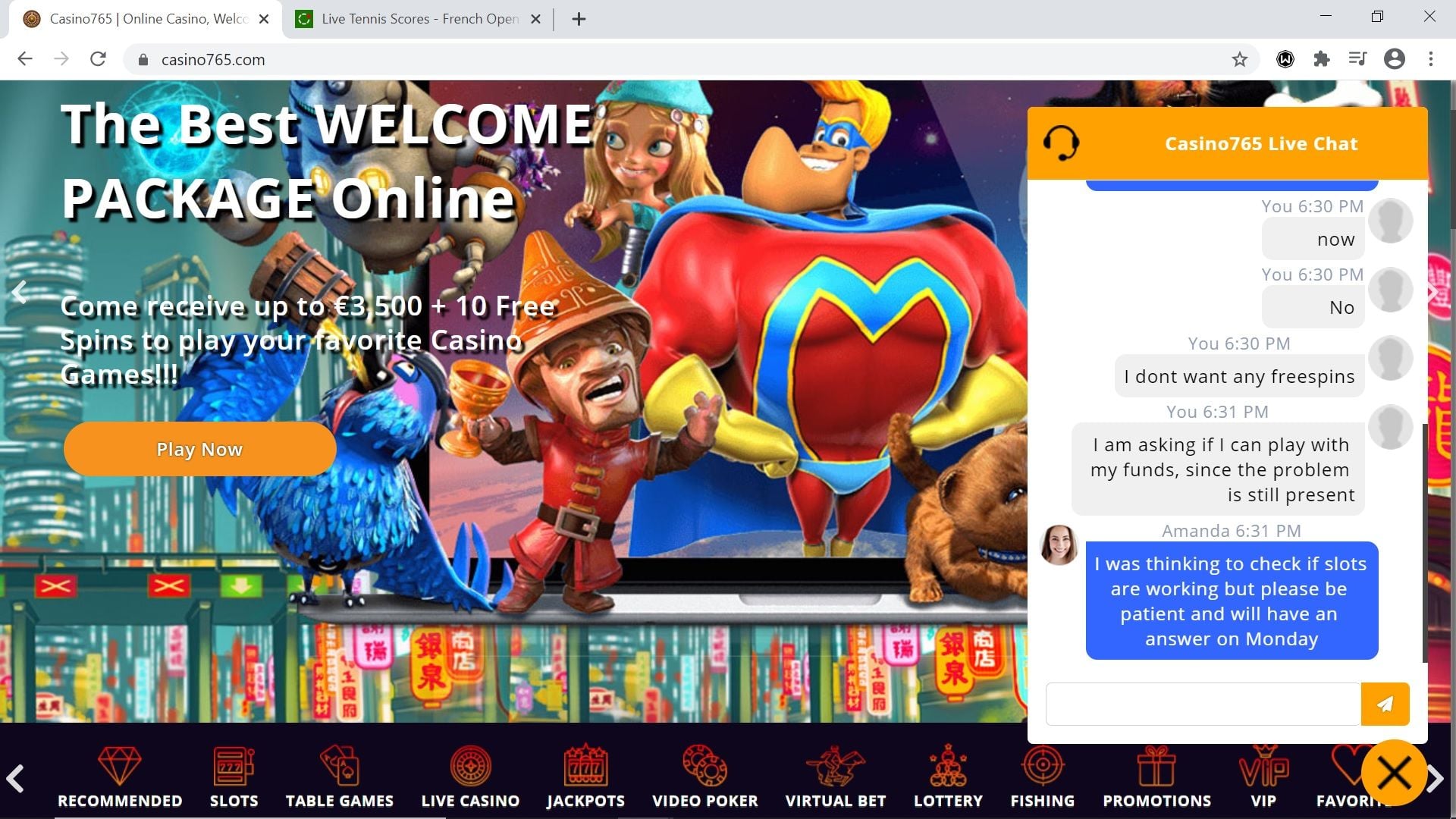Open the Lottery category
1456x819 pixels.
[x=948, y=776]
